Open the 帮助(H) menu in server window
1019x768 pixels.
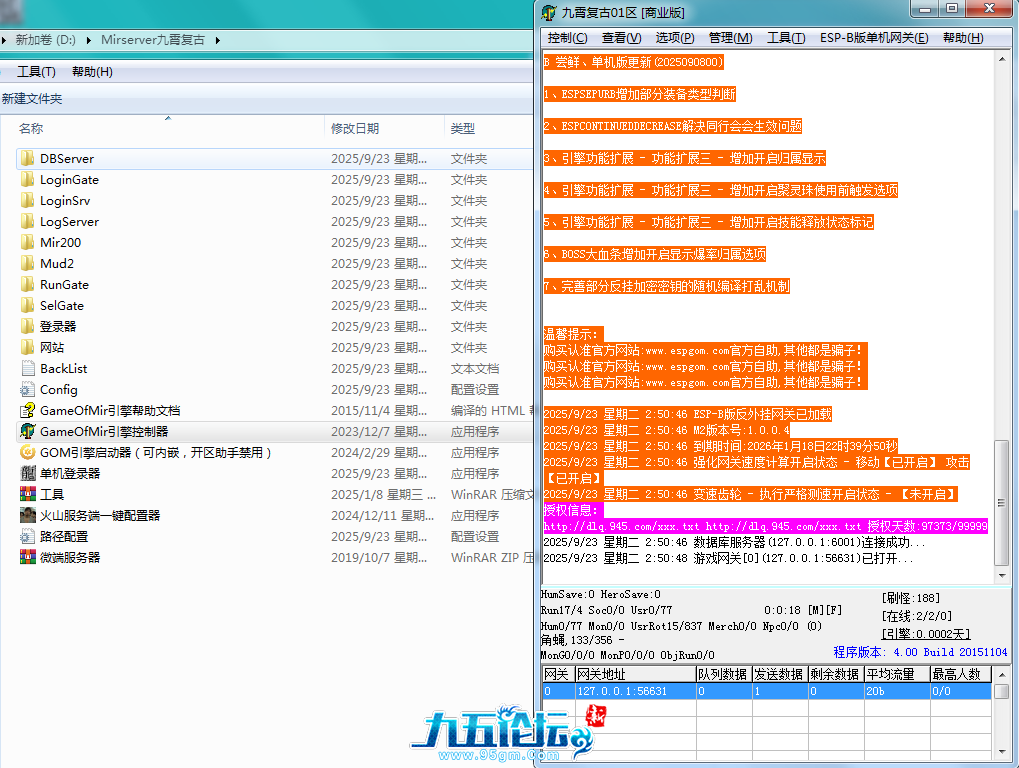(963, 38)
